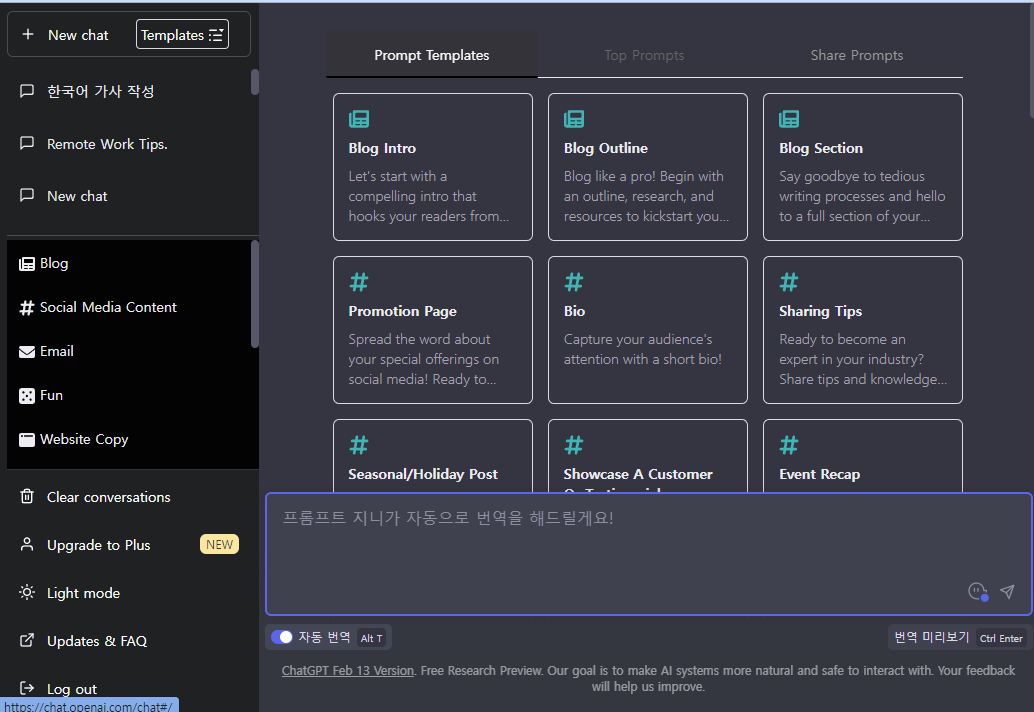
Task: Click the description text of Blog Intro card
Action: 429,196
